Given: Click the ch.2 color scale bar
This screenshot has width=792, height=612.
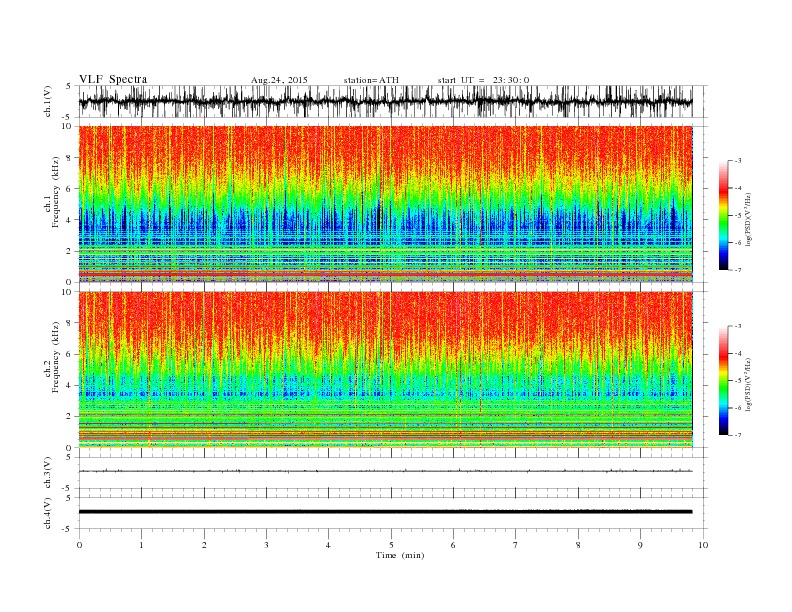Looking at the screenshot, I should click(724, 380).
